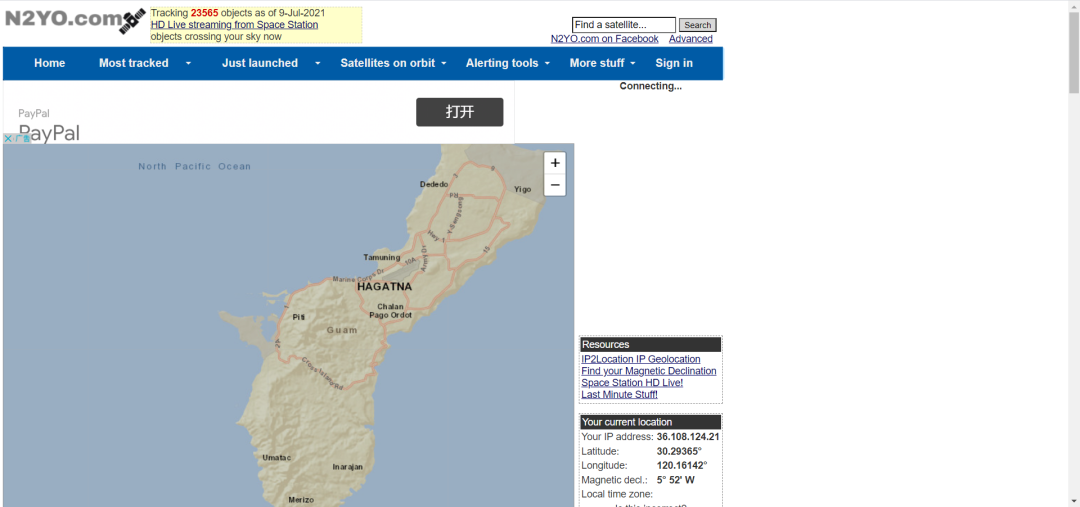
Task: Click the Inarajan label on the map
Action: pyautogui.click(x=347, y=467)
